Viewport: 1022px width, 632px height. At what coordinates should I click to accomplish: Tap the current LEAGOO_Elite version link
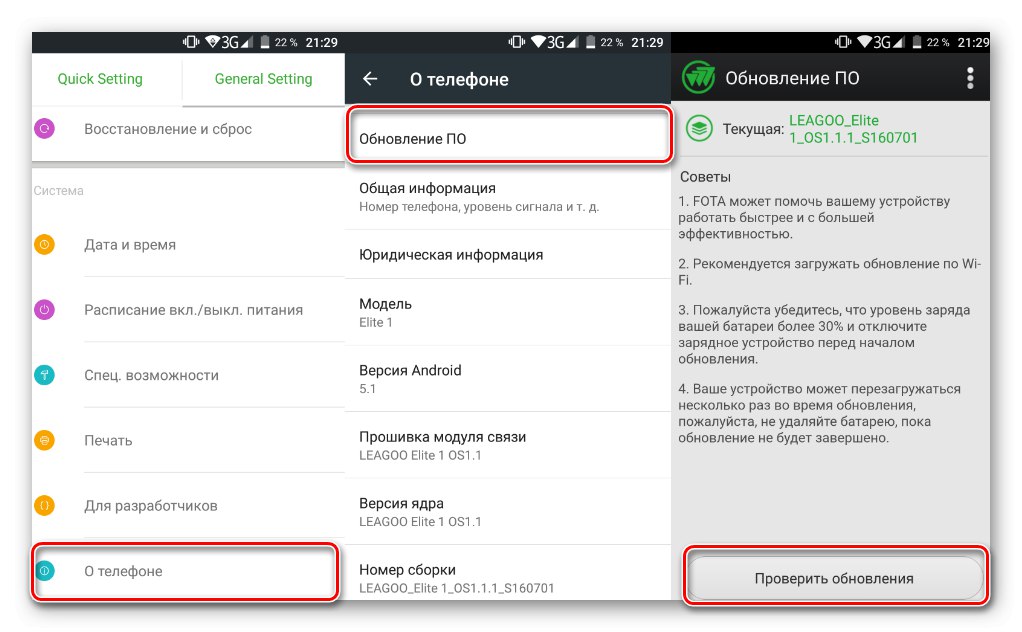(853, 129)
